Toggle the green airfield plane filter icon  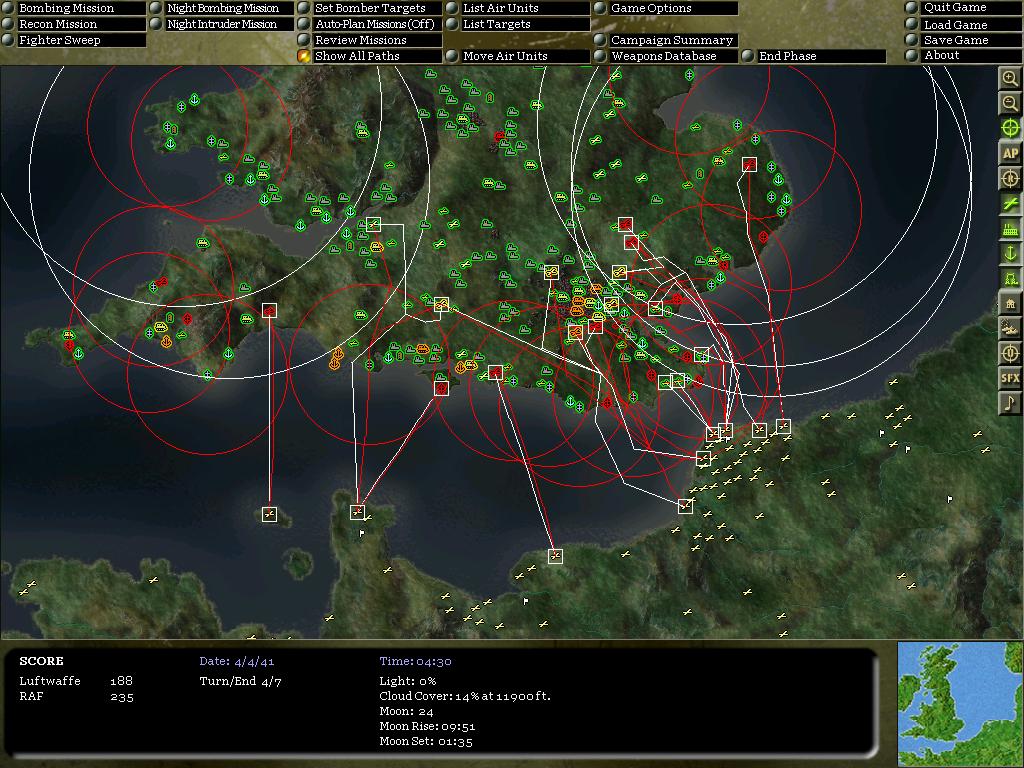[1010, 203]
